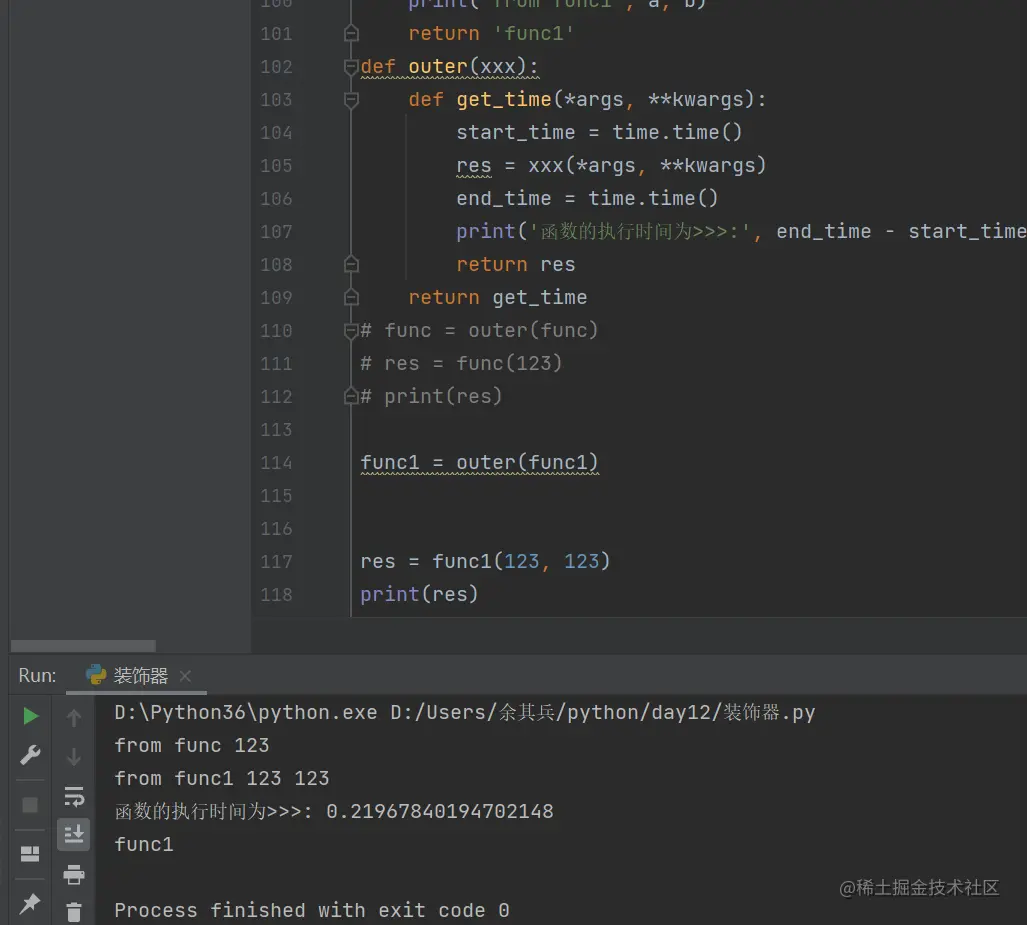Click fold end marker on line 108
The height and width of the screenshot is (925, 1027).
(351, 264)
